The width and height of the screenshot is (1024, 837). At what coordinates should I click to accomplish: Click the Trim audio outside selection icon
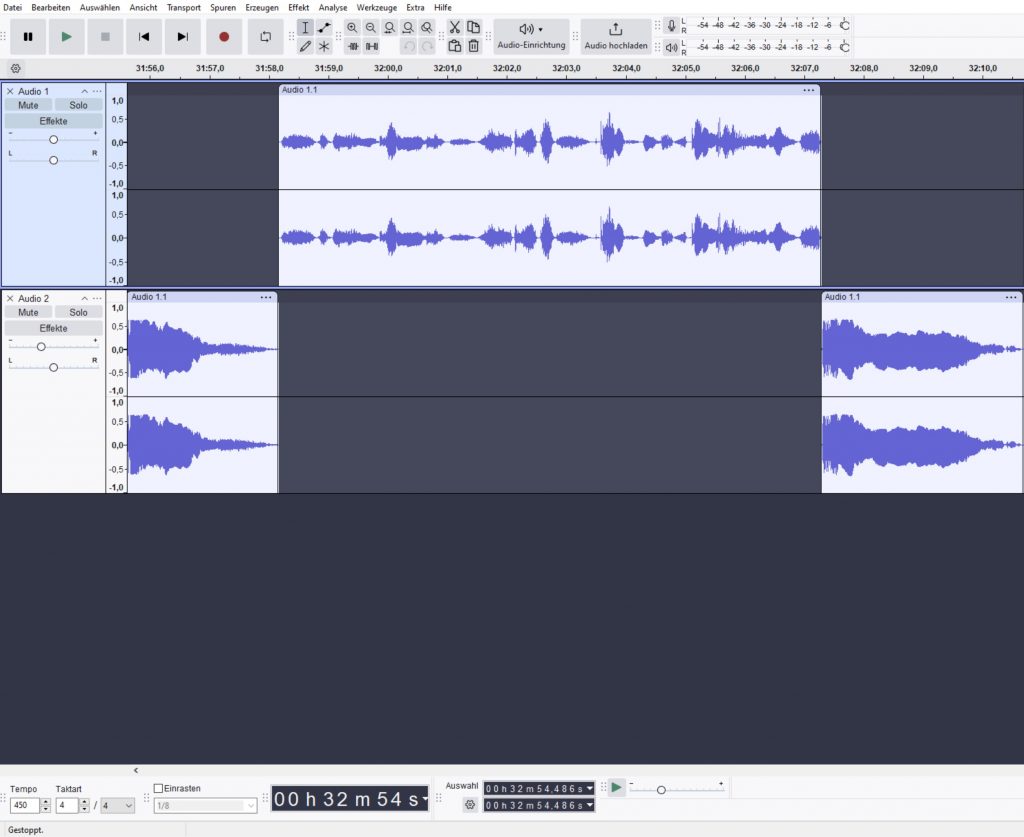pos(352,46)
